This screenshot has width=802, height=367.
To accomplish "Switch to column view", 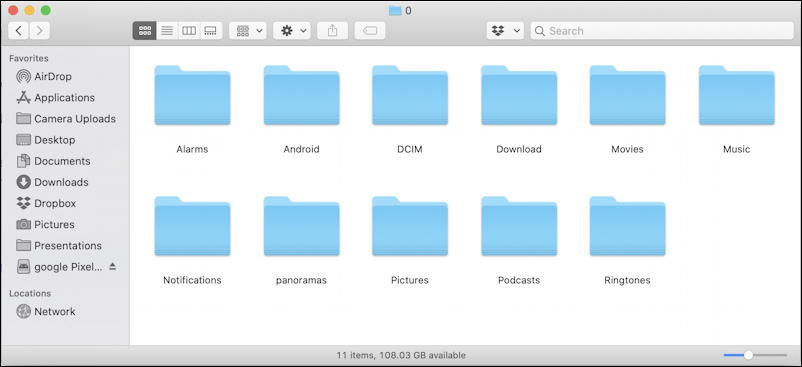I will [189, 31].
